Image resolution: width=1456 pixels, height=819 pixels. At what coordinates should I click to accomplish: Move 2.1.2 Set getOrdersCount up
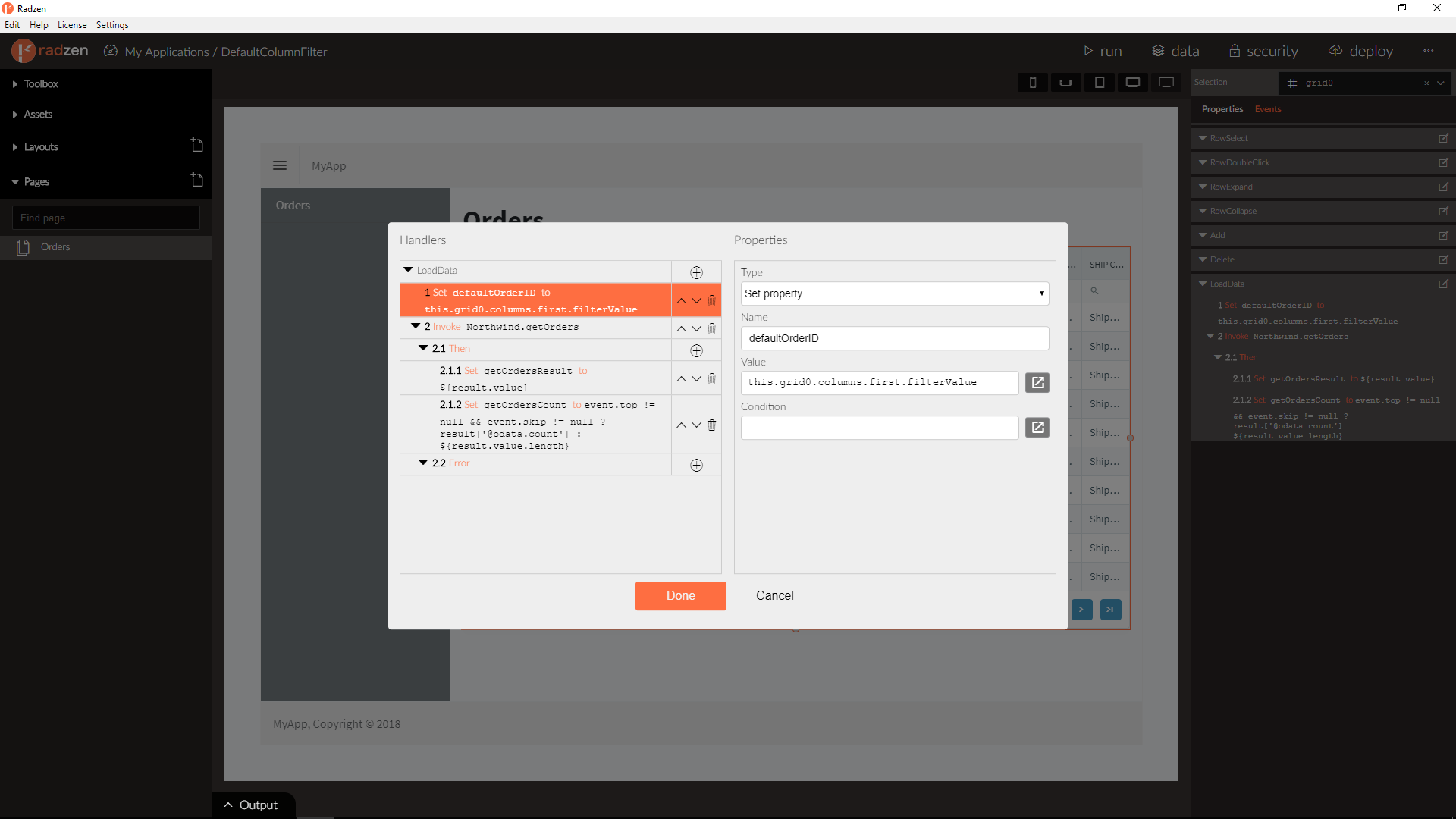coord(681,425)
